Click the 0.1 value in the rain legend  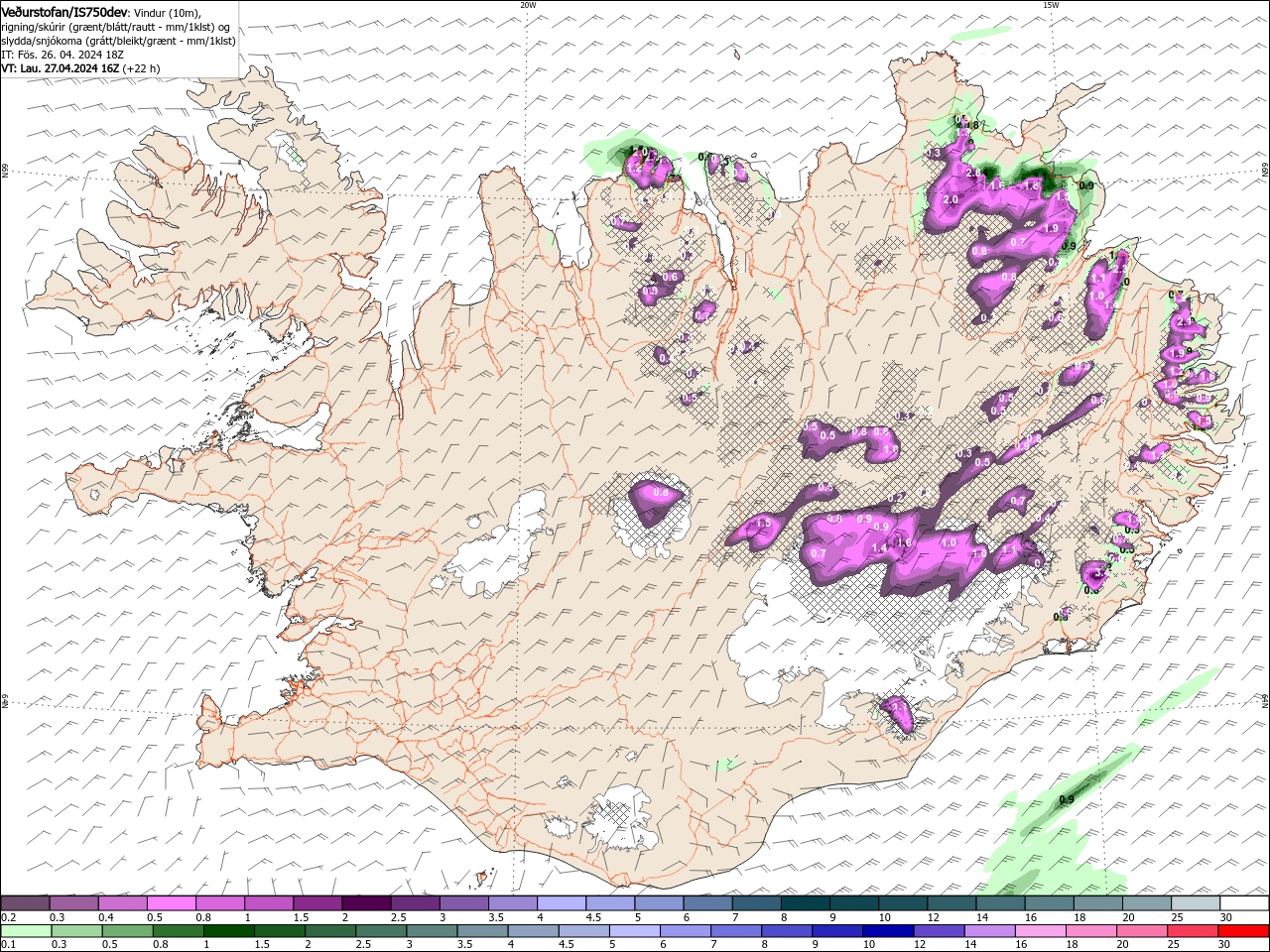pos(9,945)
